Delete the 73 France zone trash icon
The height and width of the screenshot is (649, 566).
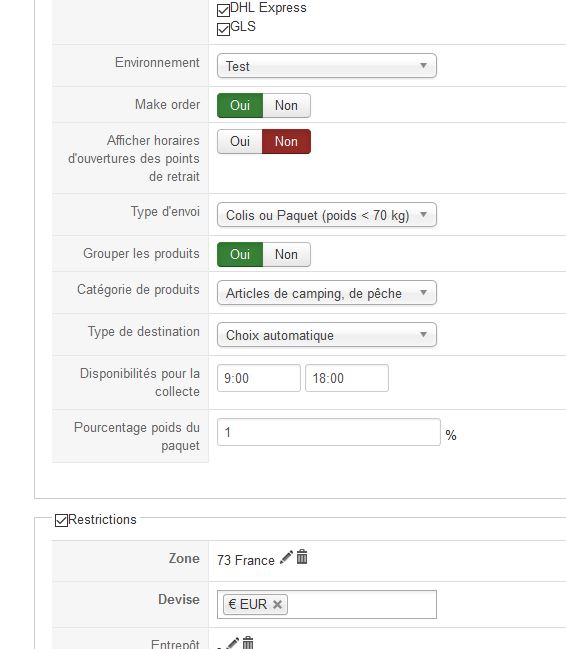302,557
